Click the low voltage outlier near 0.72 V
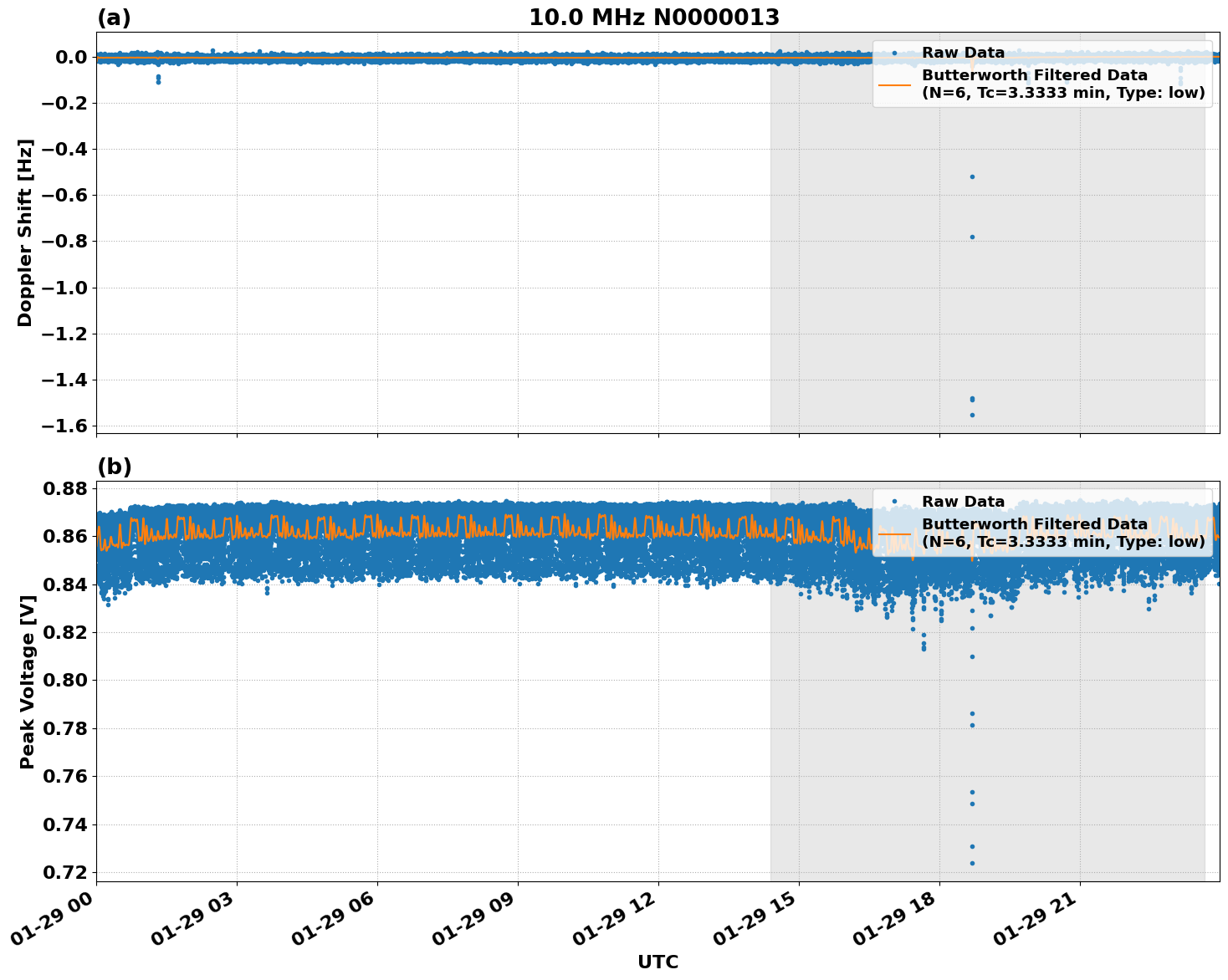Screen dimensions: 1228x980 [x=971, y=862]
